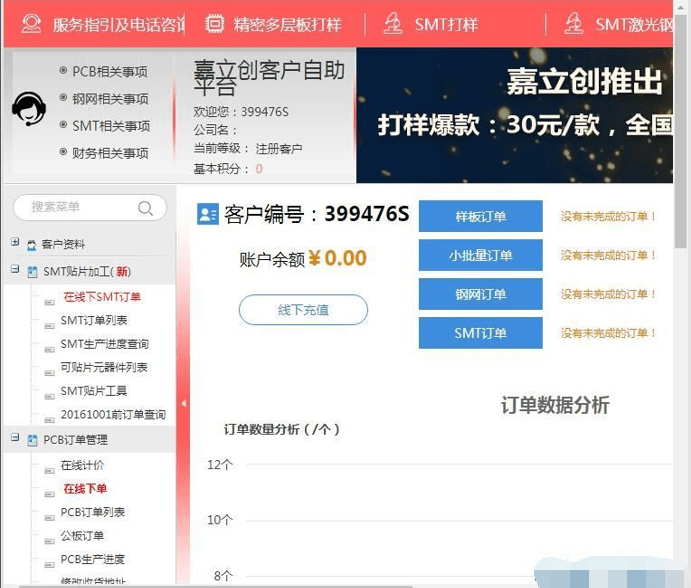This screenshot has width=691, height=588.
Task: Click the 基本积分 value 0
Action: (259, 169)
